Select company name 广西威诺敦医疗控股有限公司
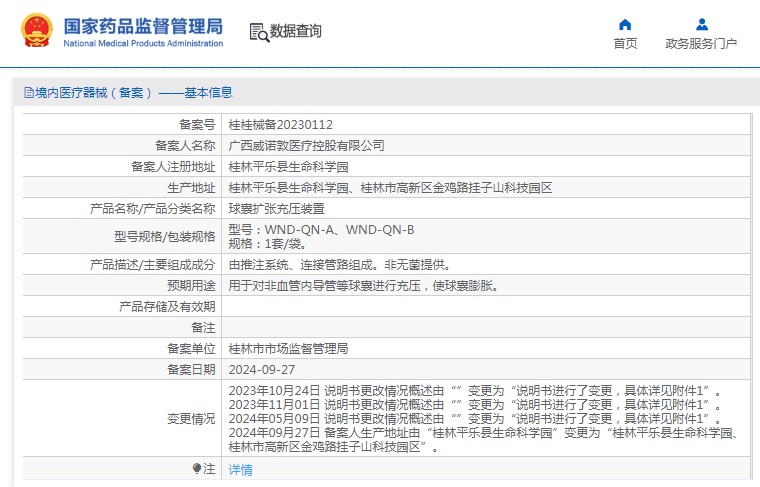The image size is (760, 487). coord(306,145)
